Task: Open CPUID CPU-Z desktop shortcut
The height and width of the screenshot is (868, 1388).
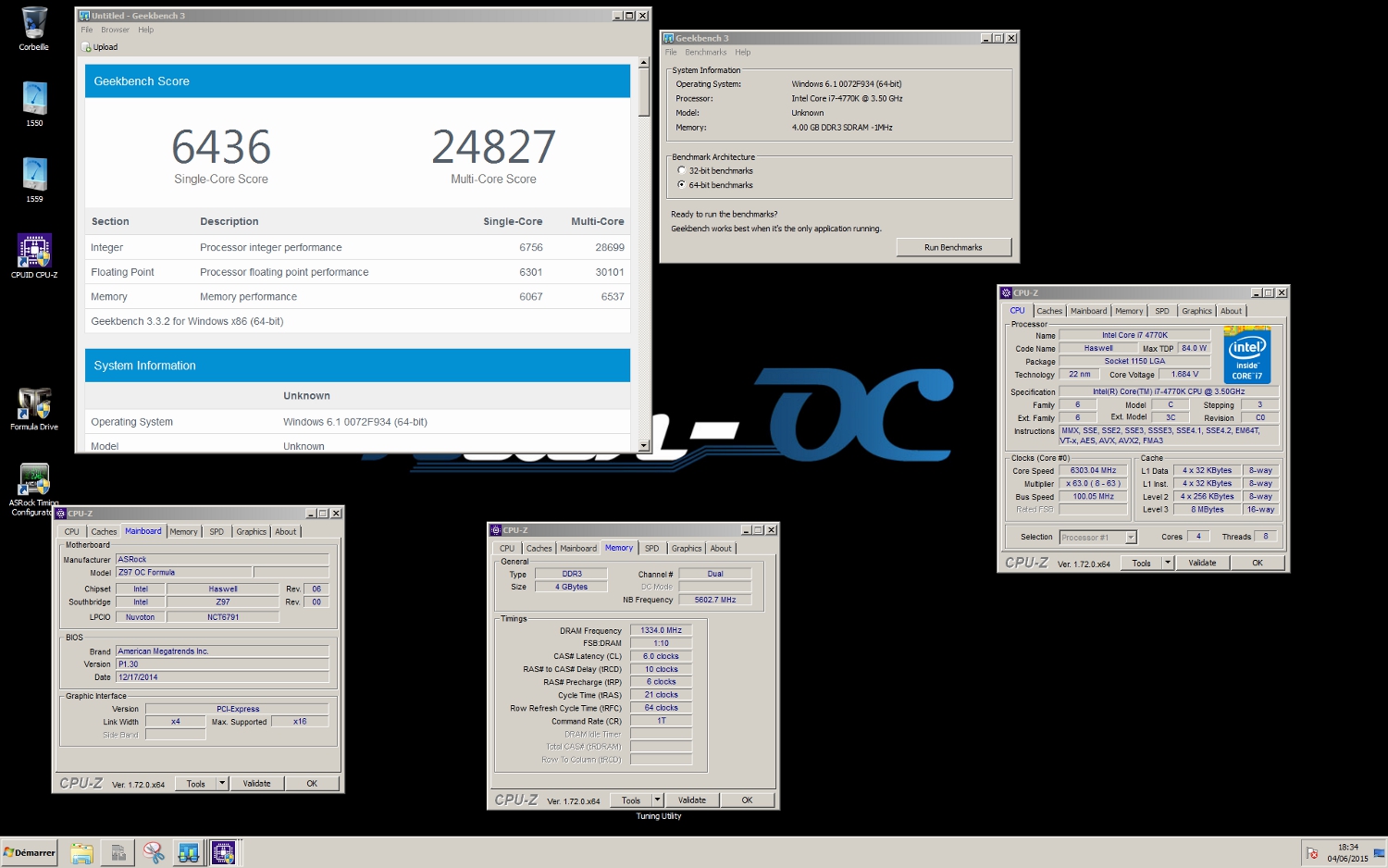Action: 34,254
